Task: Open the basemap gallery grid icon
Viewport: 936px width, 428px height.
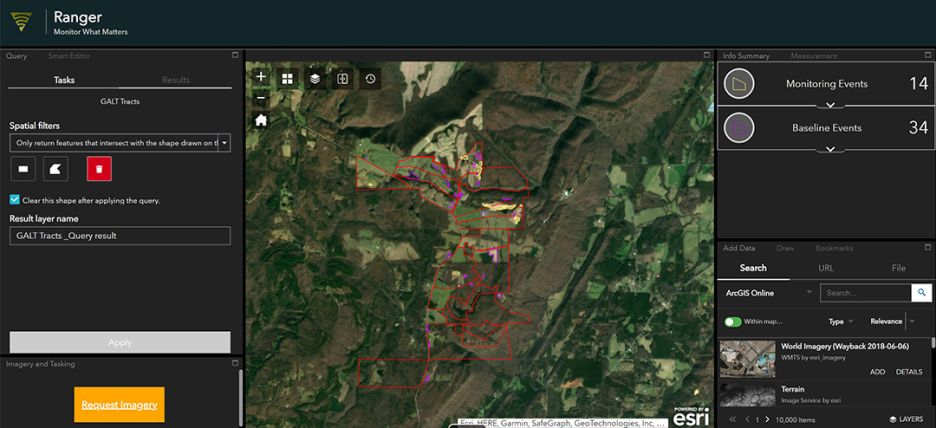Action: tap(288, 78)
